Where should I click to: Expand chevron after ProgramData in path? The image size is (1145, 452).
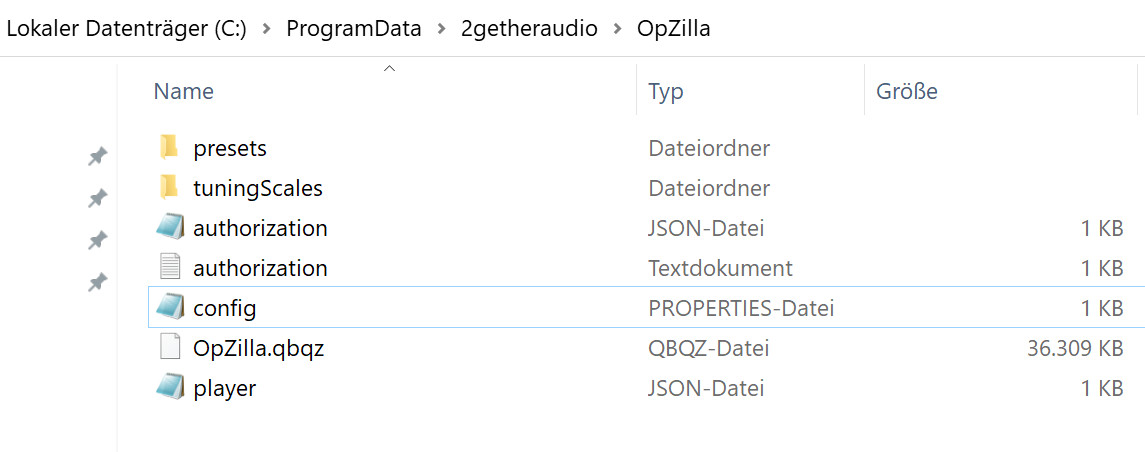pos(441,29)
